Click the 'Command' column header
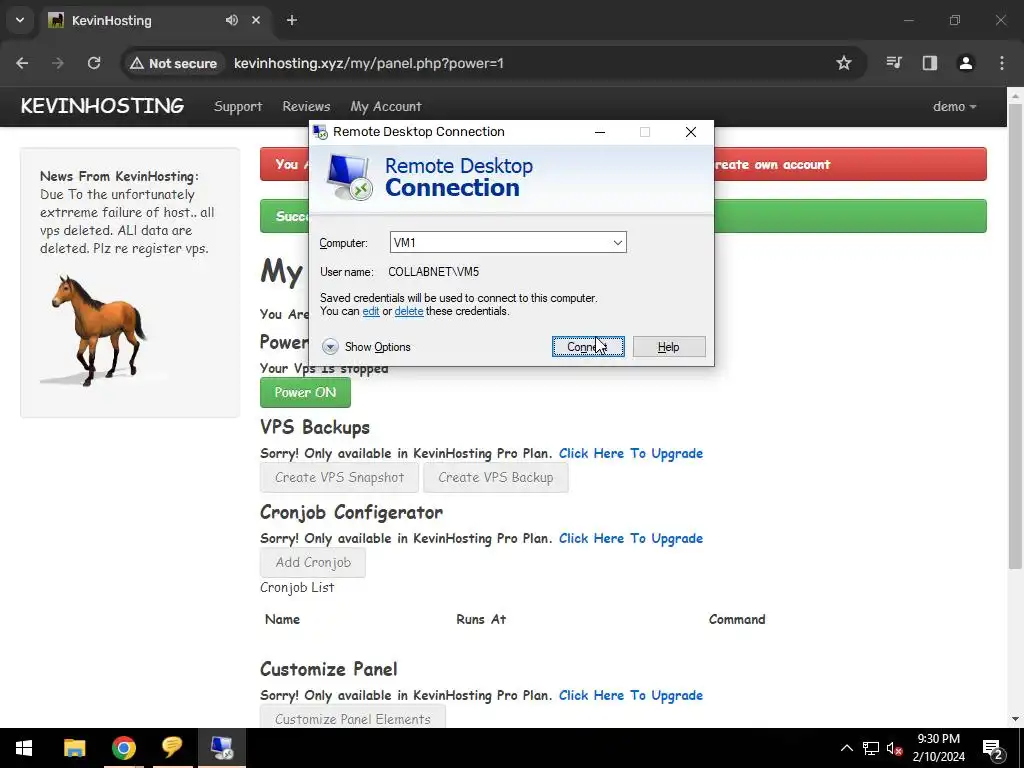 tap(737, 619)
